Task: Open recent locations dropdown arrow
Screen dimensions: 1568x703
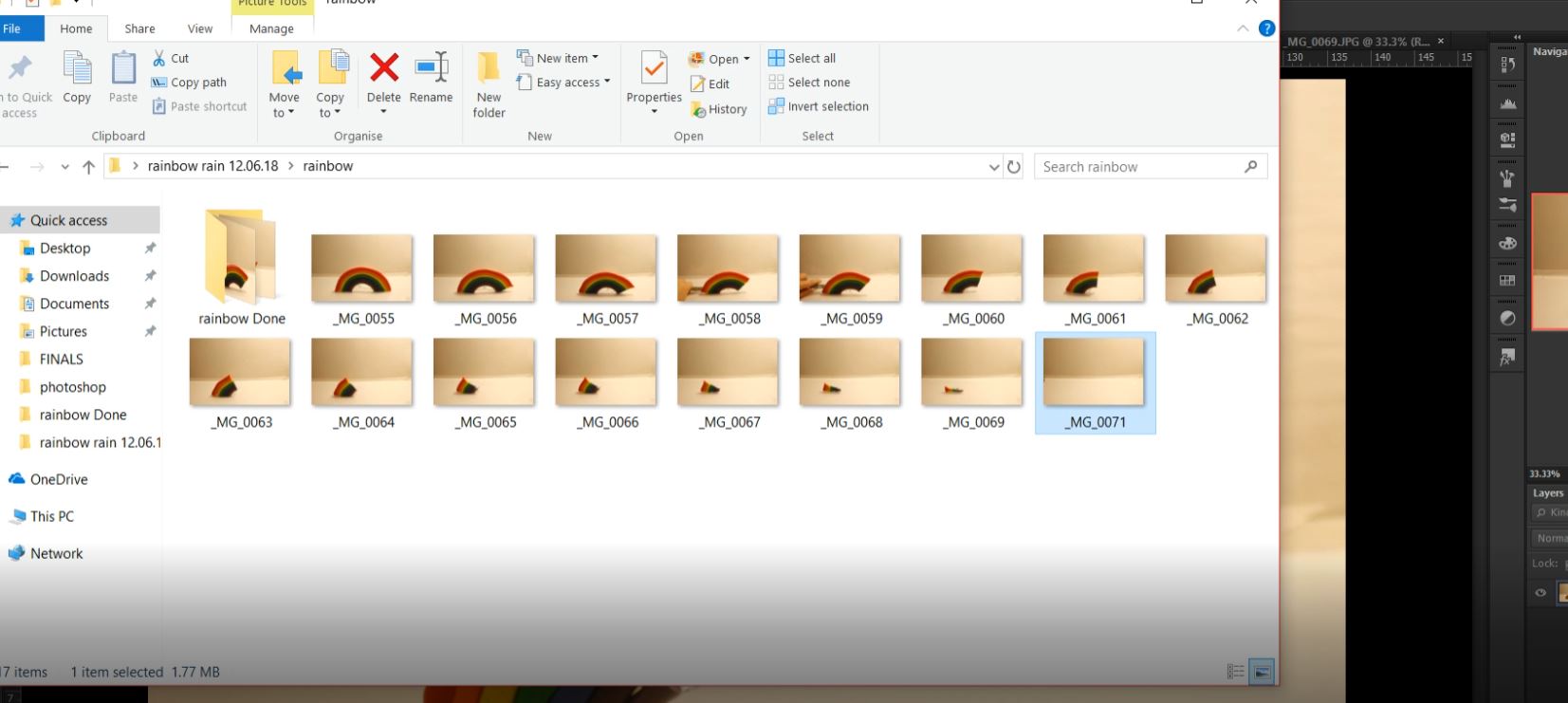Action: tap(65, 167)
